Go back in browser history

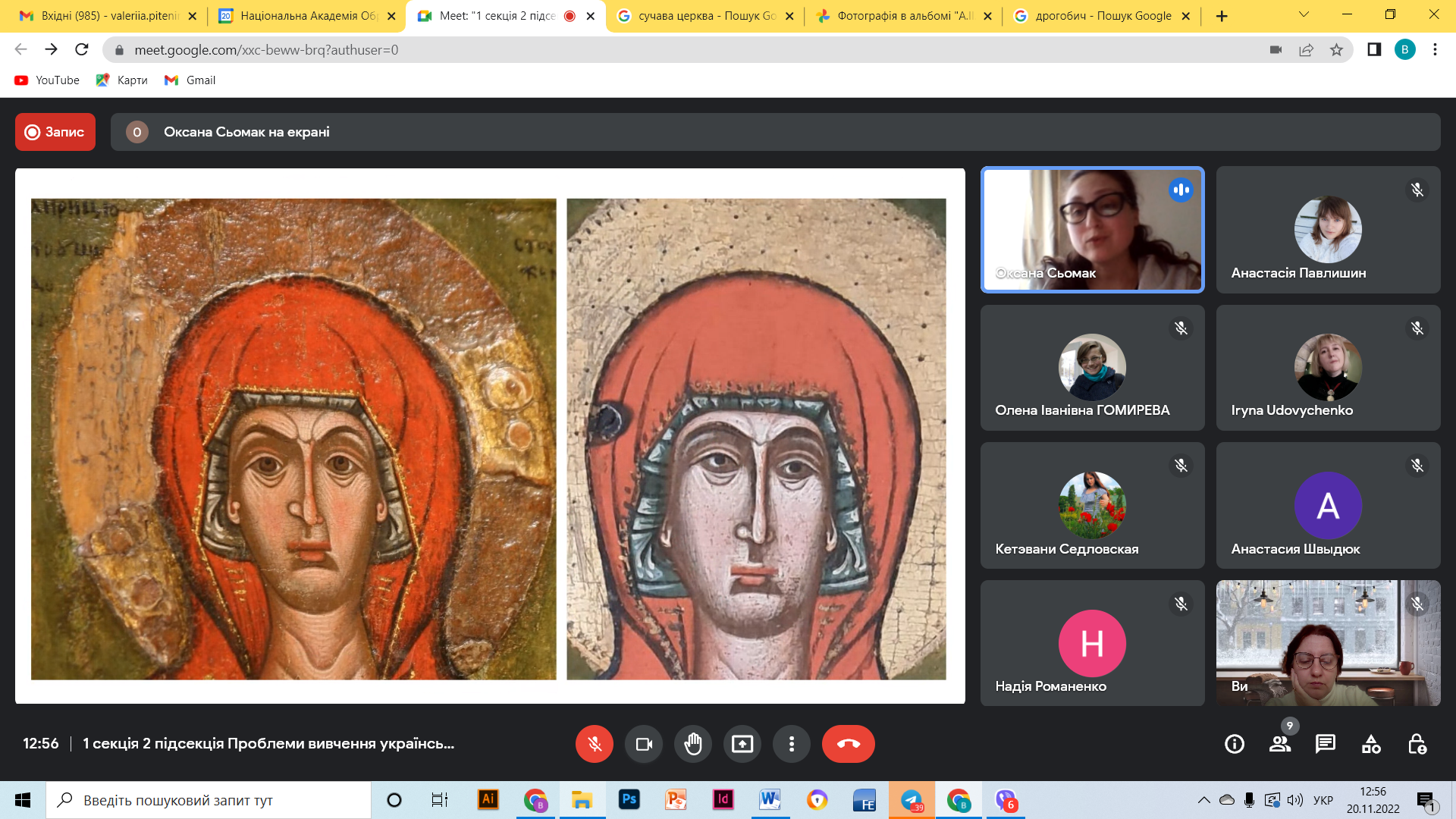click(20, 49)
